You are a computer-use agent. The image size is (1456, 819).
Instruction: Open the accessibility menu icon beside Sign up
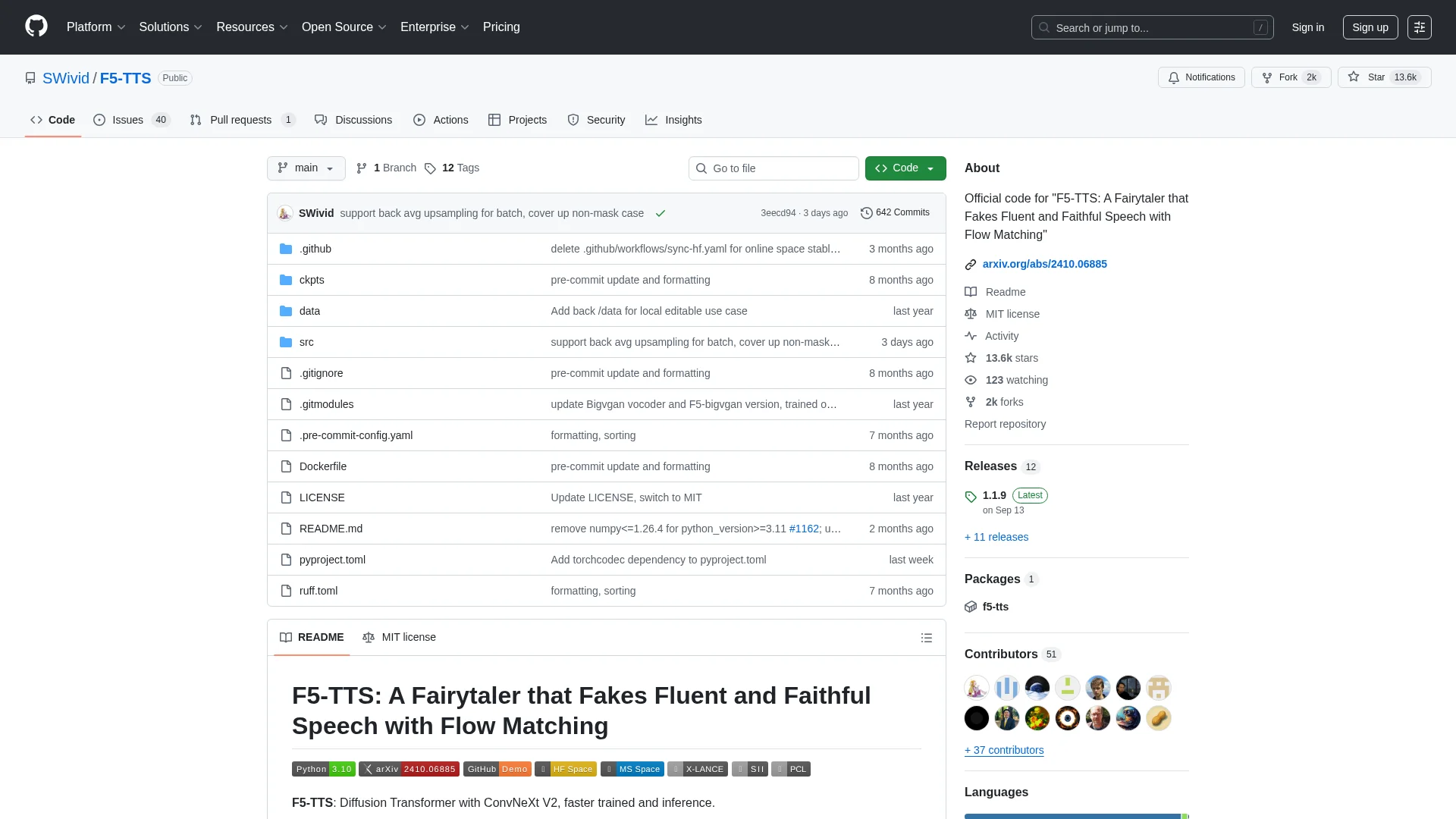1419,27
